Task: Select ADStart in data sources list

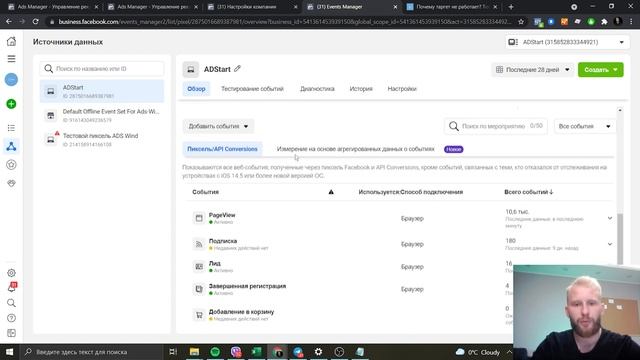Action: pos(102,91)
